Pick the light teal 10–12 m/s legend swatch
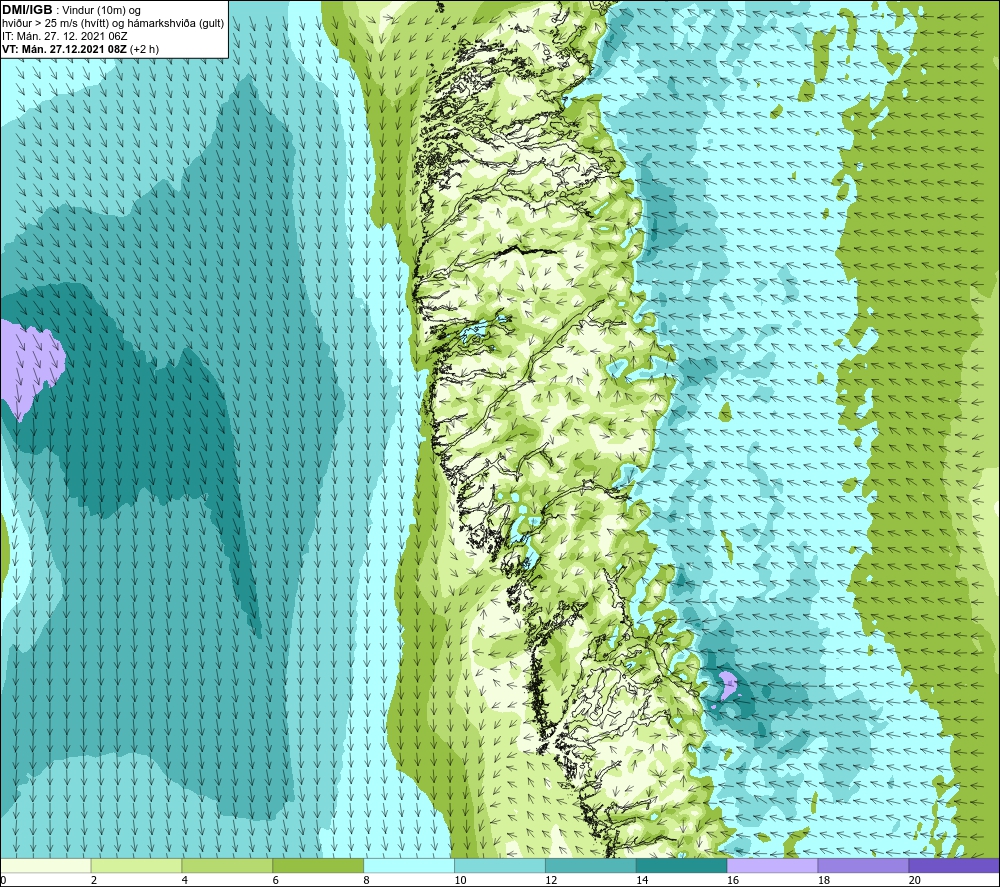Image resolution: width=1000 pixels, height=887 pixels. click(500, 865)
